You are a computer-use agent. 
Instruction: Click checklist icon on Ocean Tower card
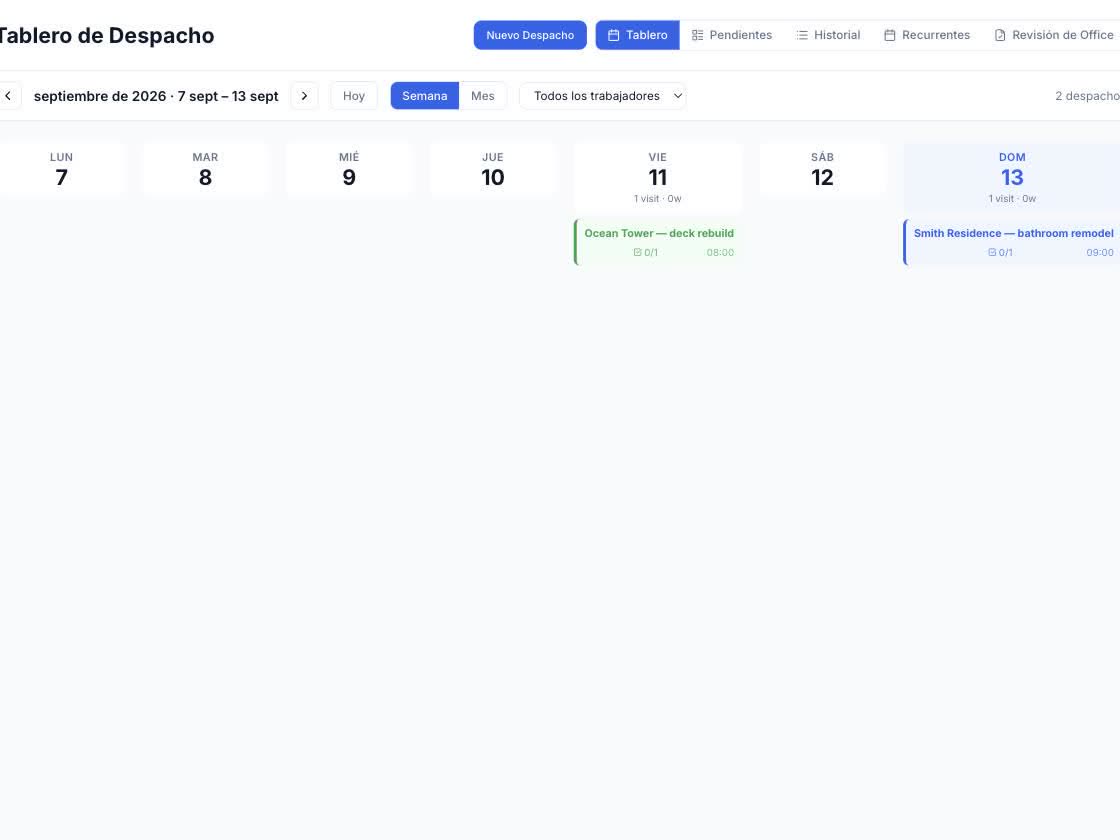(637, 252)
